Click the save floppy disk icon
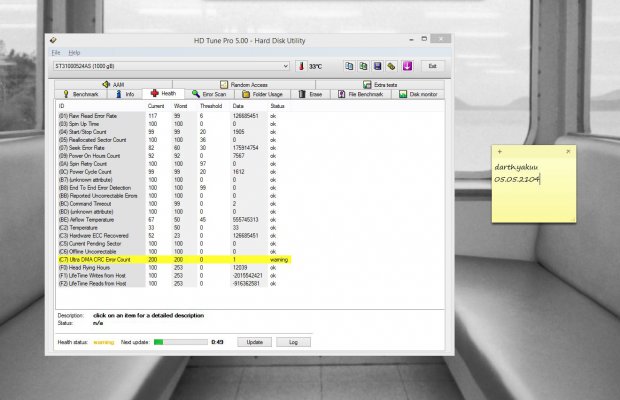The width and height of the screenshot is (620, 400). pos(378,66)
